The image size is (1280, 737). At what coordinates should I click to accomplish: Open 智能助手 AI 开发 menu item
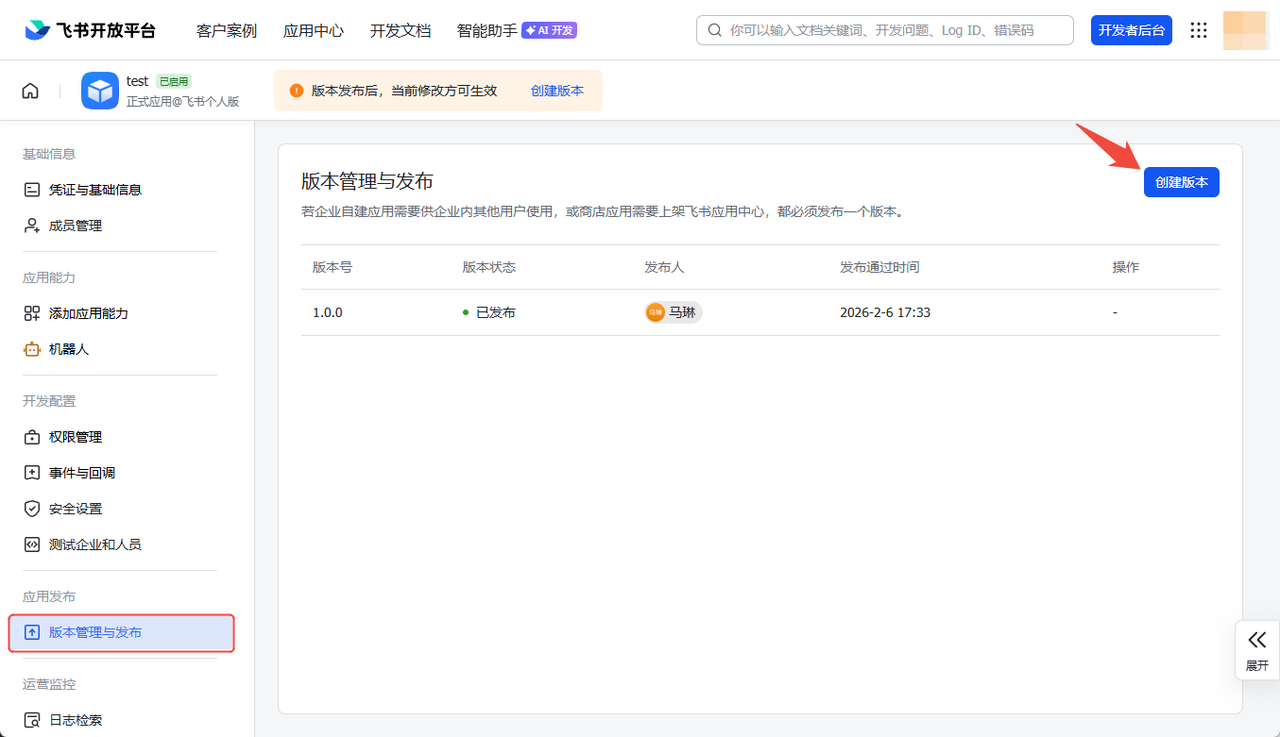point(516,31)
